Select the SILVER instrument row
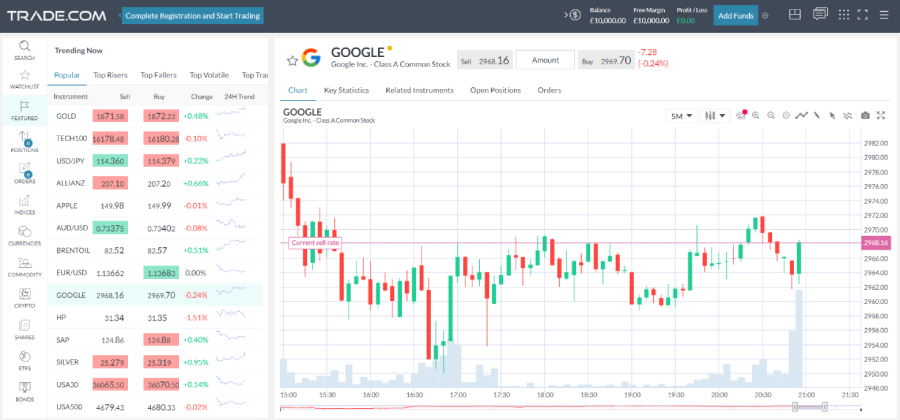This screenshot has width=900, height=420. coord(155,362)
